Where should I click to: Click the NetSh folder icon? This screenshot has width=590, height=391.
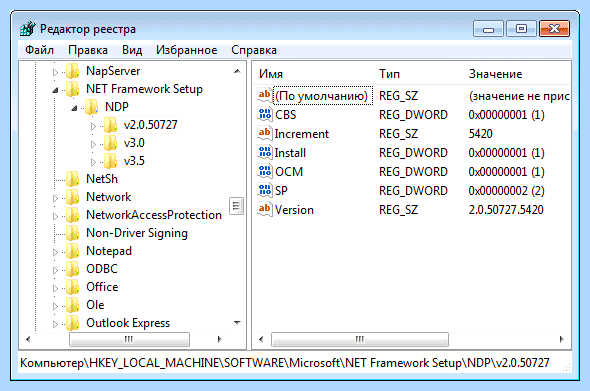[x=72, y=179]
